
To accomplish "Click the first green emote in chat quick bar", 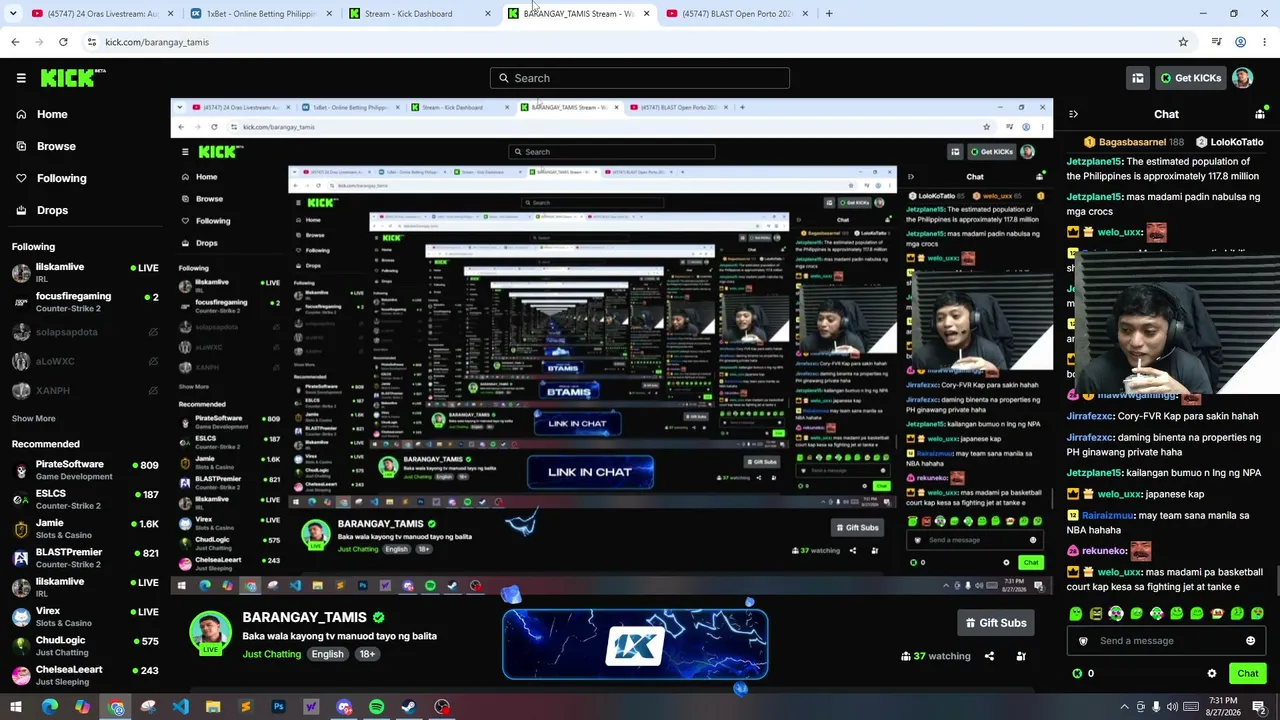I will (1076, 613).
